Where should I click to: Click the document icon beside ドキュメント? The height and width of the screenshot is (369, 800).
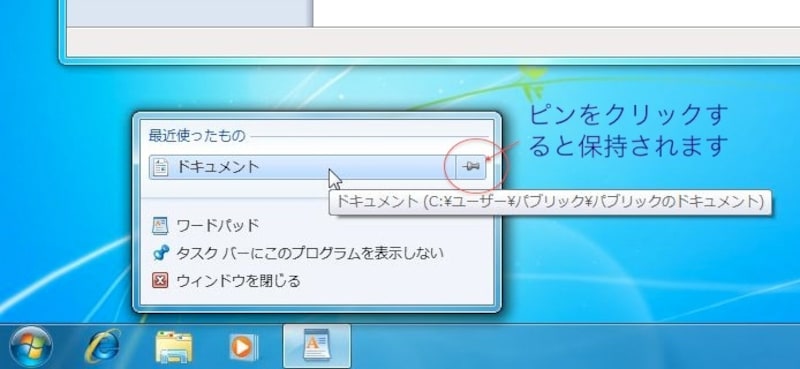point(161,167)
